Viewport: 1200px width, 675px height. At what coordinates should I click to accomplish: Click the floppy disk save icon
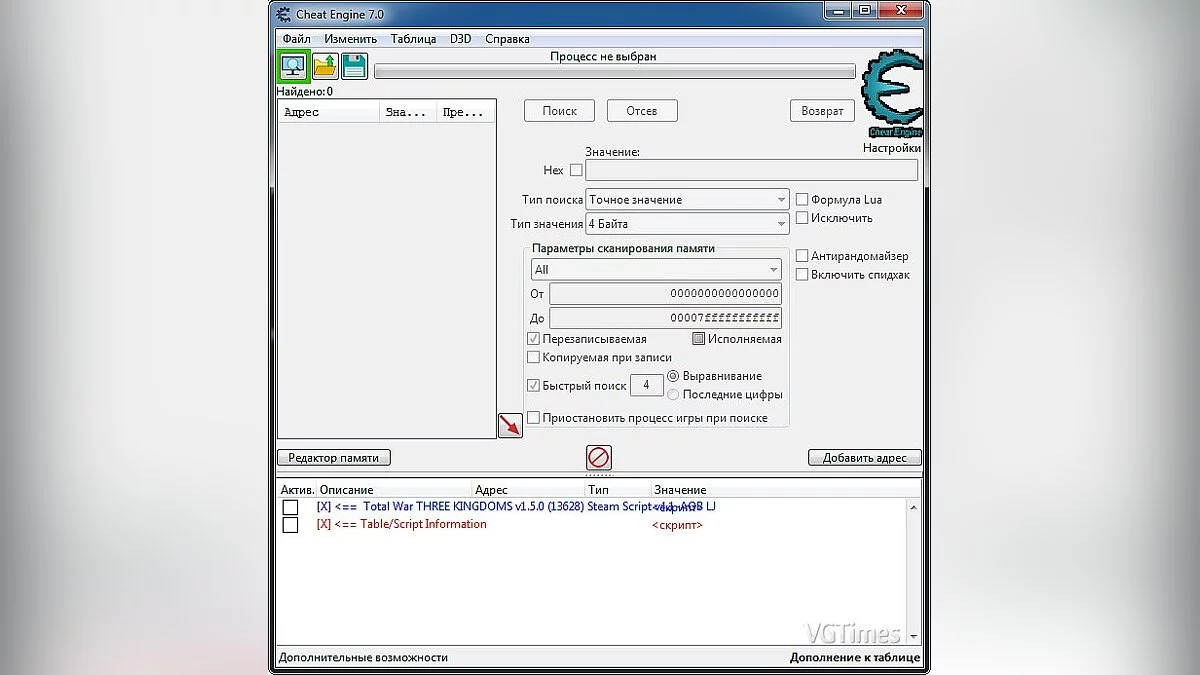click(x=354, y=67)
